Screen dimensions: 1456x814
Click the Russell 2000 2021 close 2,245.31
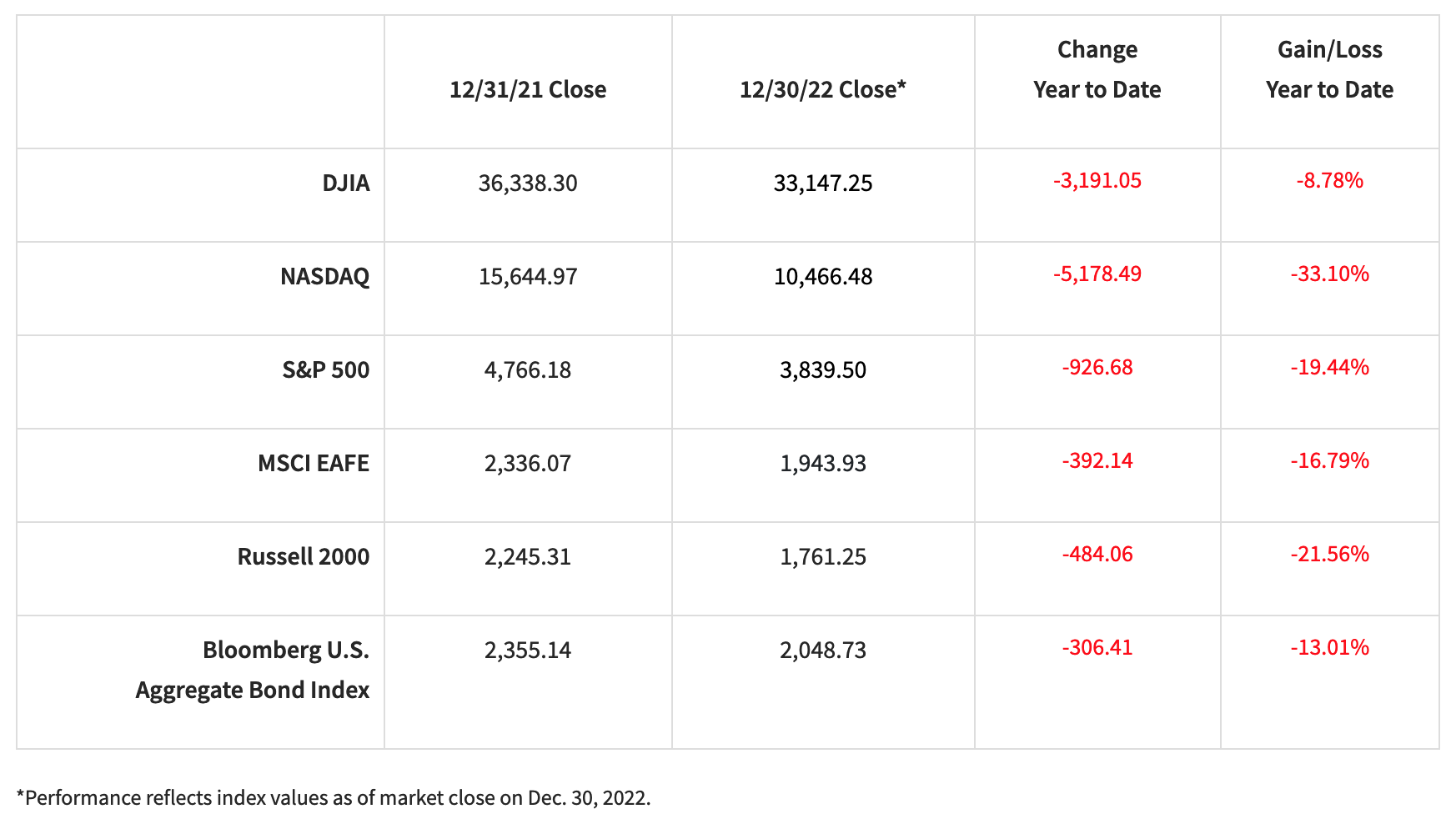(x=527, y=556)
